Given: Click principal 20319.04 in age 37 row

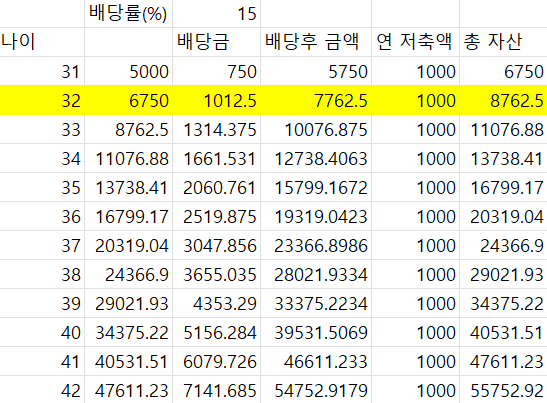Looking at the screenshot, I should (x=128, y=245).
